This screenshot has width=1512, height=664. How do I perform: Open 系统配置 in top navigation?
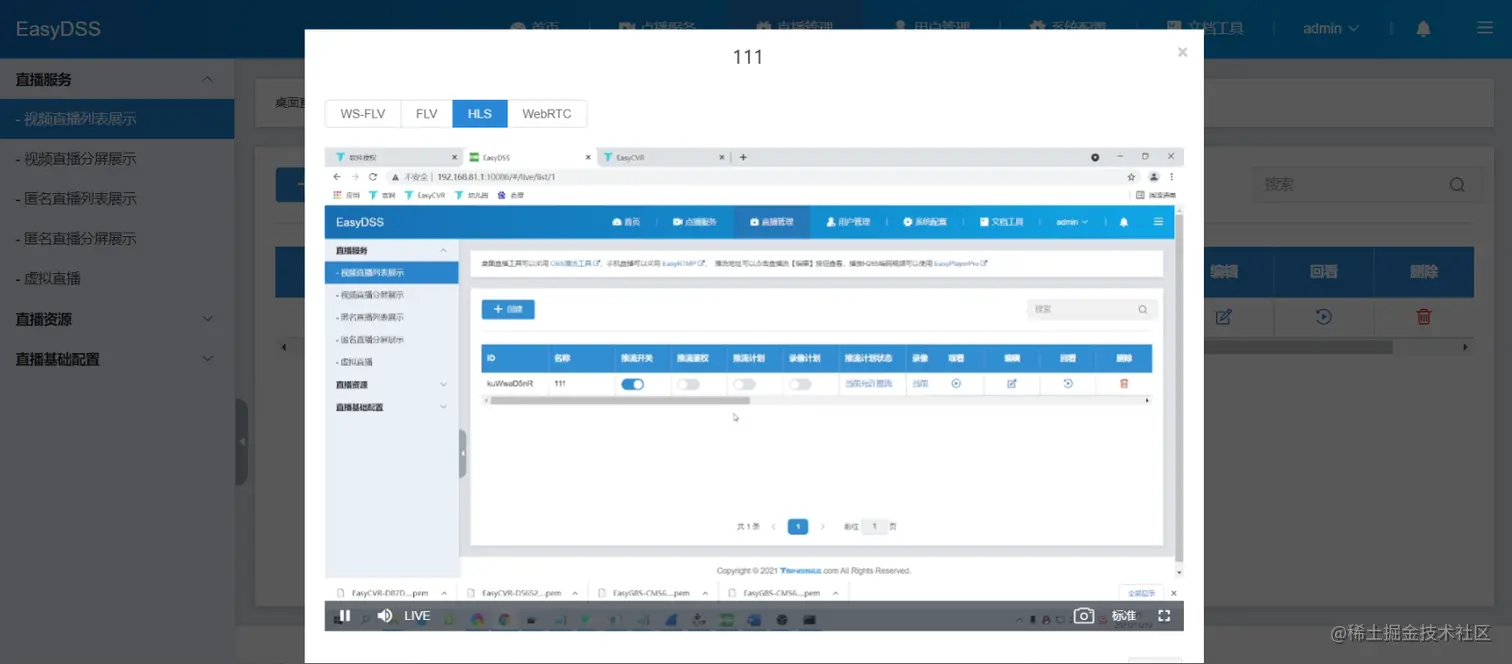tap(1067, 27)
